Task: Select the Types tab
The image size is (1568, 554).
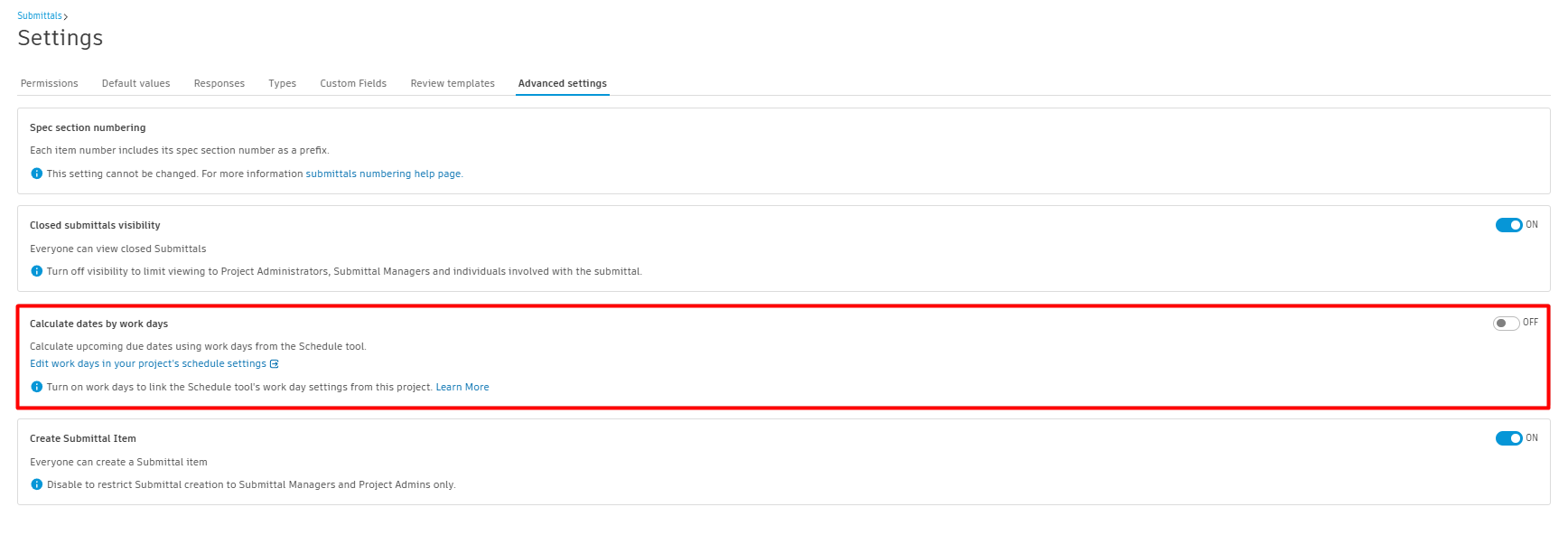Action: (x=283, y=83)
